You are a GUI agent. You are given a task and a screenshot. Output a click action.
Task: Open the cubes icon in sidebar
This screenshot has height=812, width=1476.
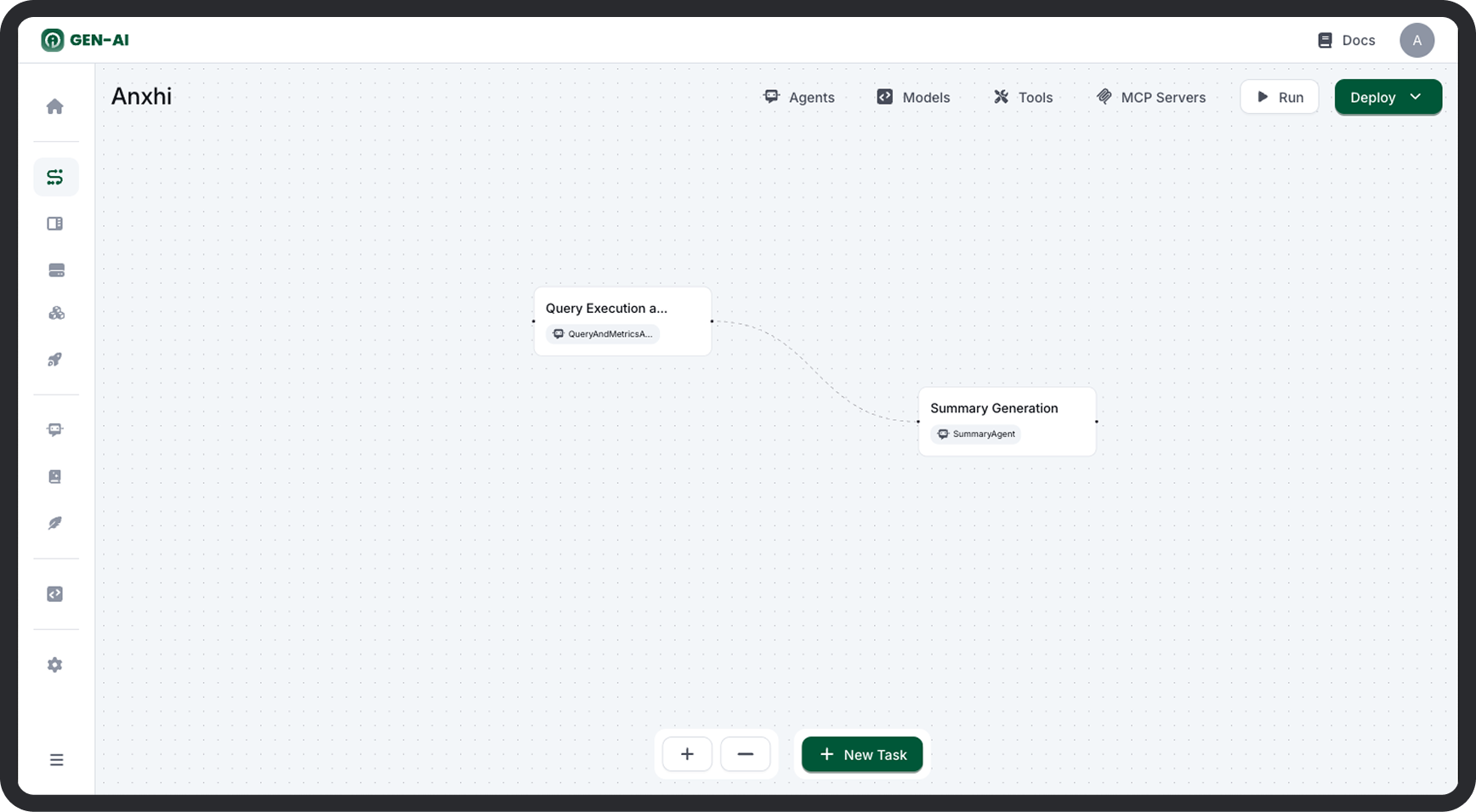[55, 314]
